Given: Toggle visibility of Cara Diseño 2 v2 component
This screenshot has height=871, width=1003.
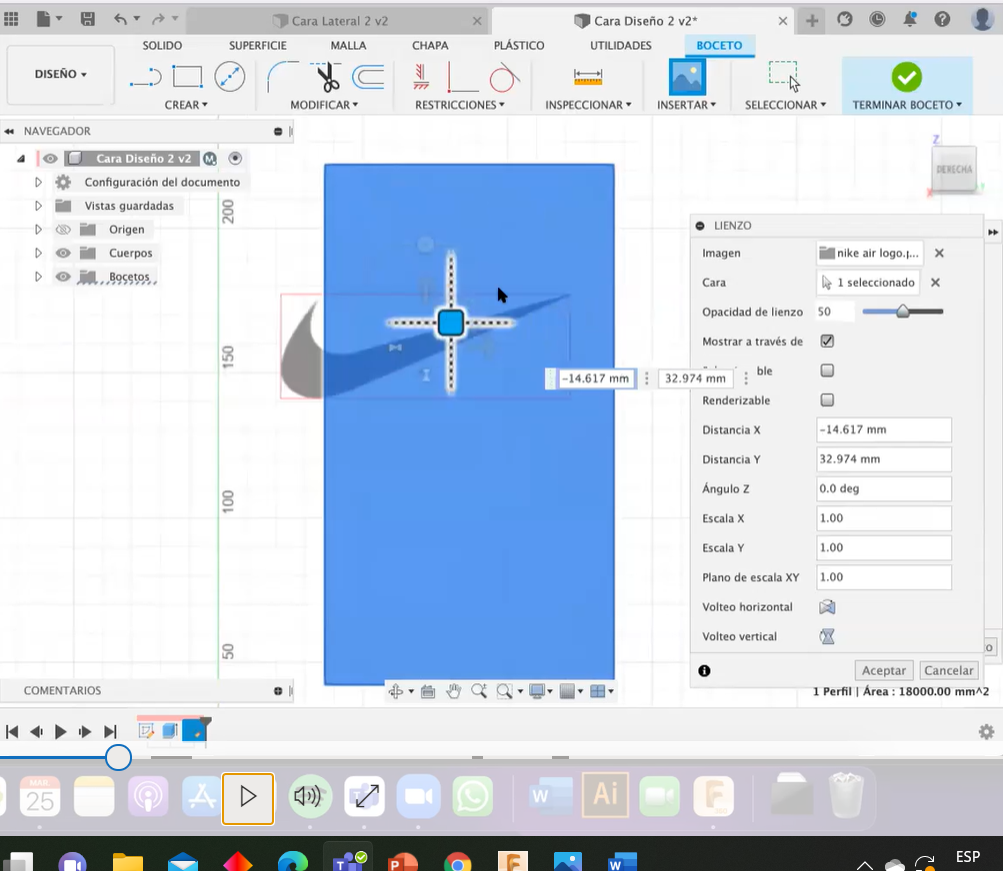Looking at the screenshot, I should [51, 159].
